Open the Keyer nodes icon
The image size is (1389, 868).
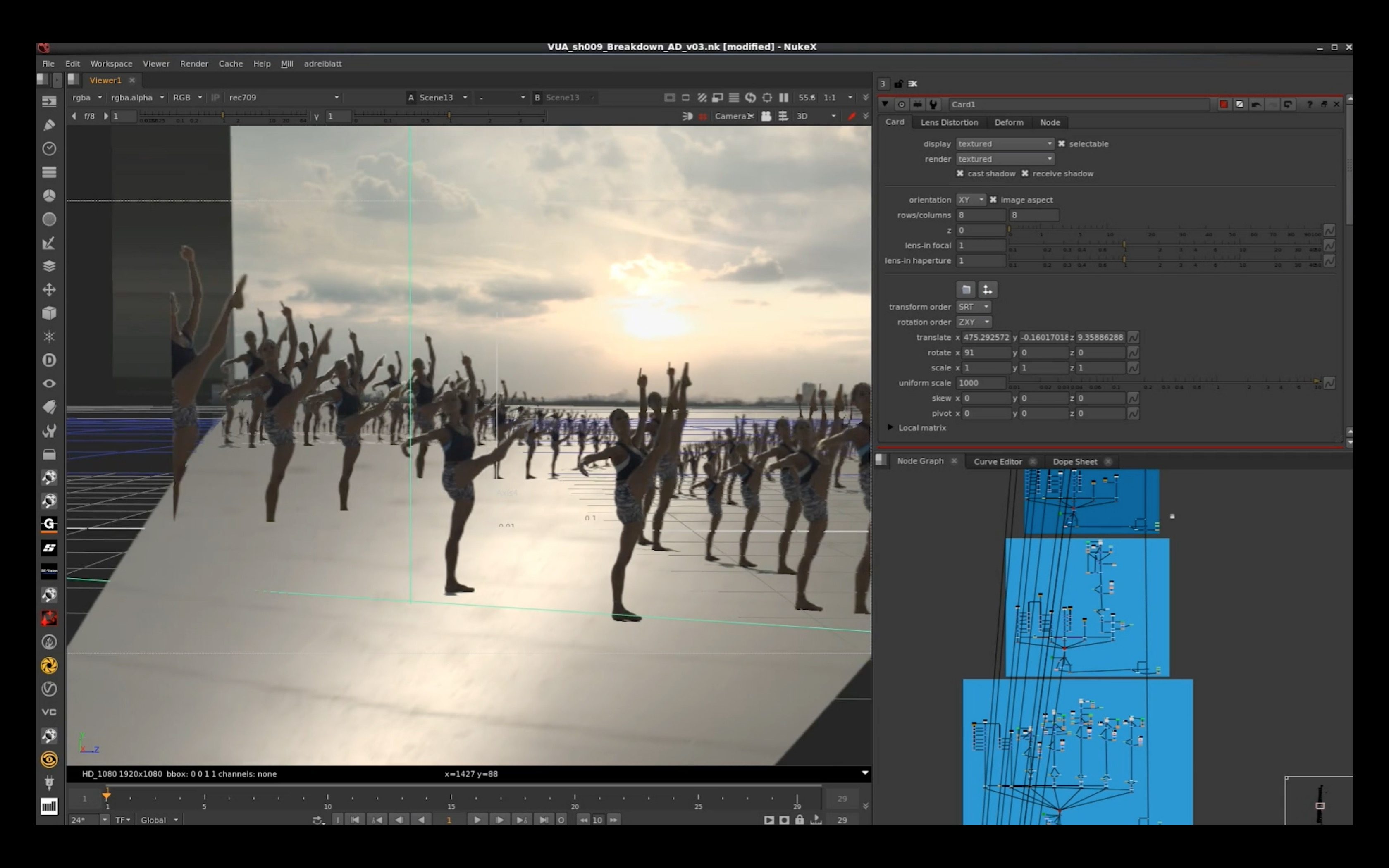coord(49,243)
